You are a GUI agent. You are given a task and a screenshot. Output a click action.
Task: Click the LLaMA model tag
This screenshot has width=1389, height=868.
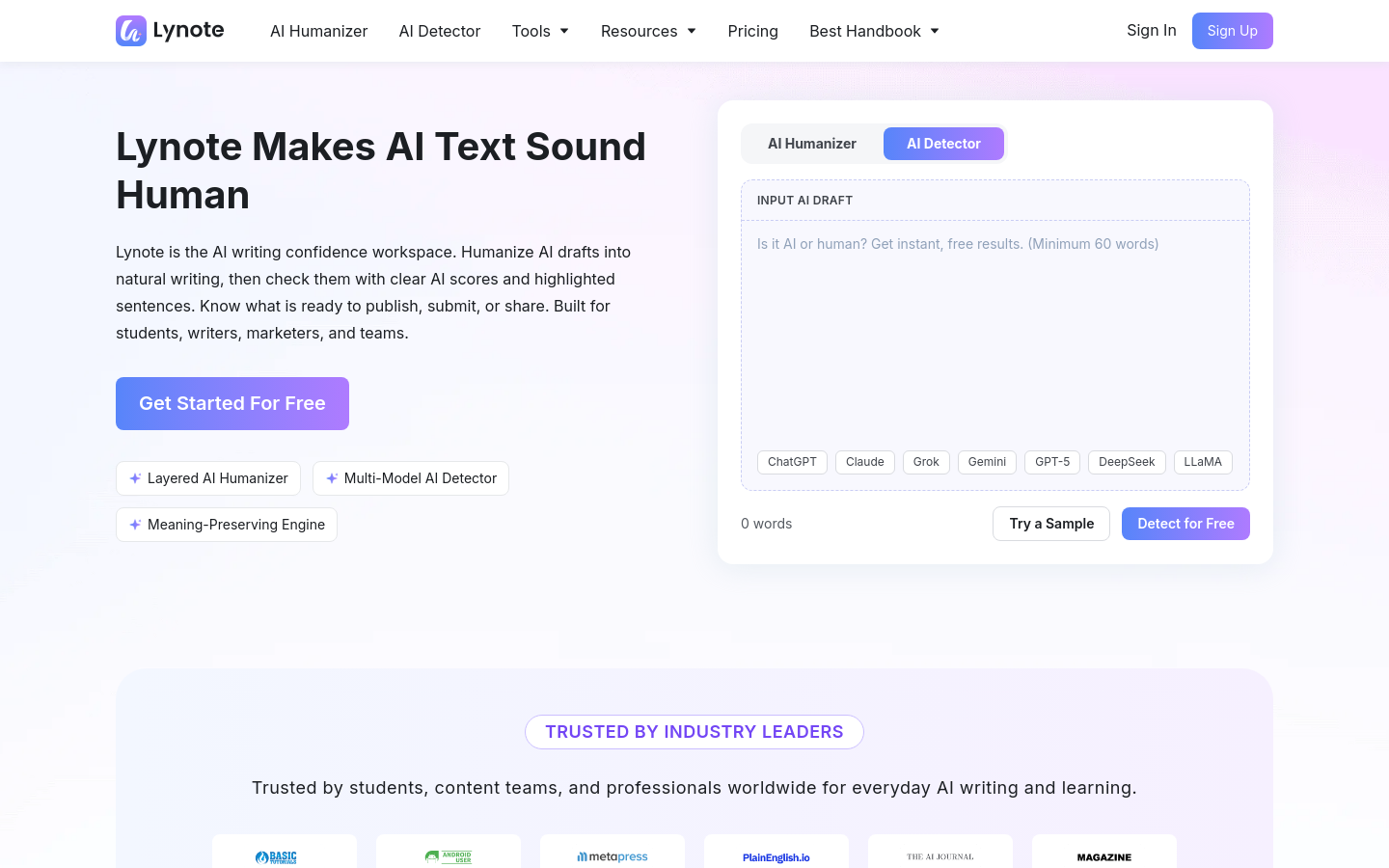[1203, 462]
